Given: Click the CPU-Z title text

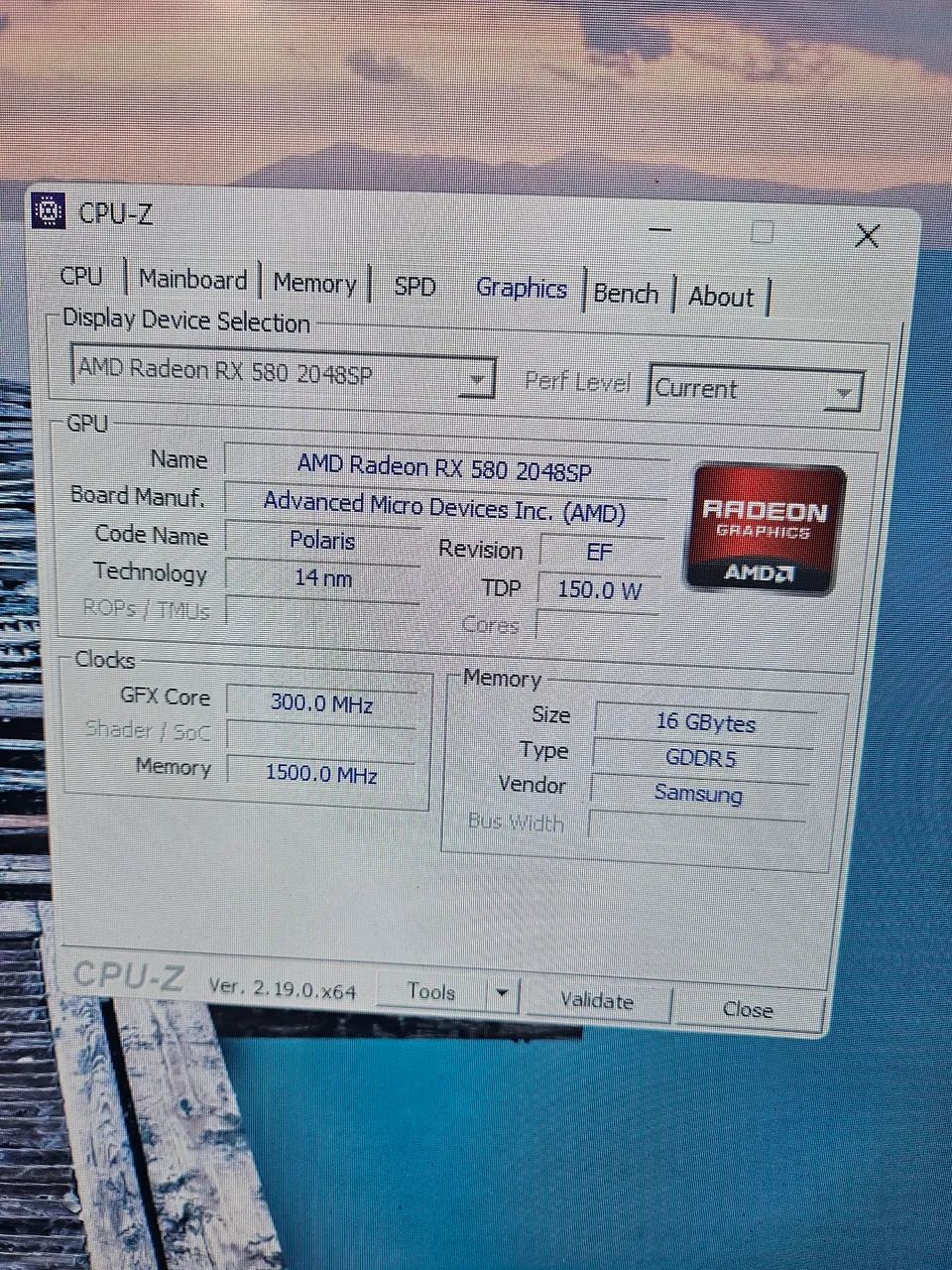Looking at the screenshot, I should click(116, 212).
